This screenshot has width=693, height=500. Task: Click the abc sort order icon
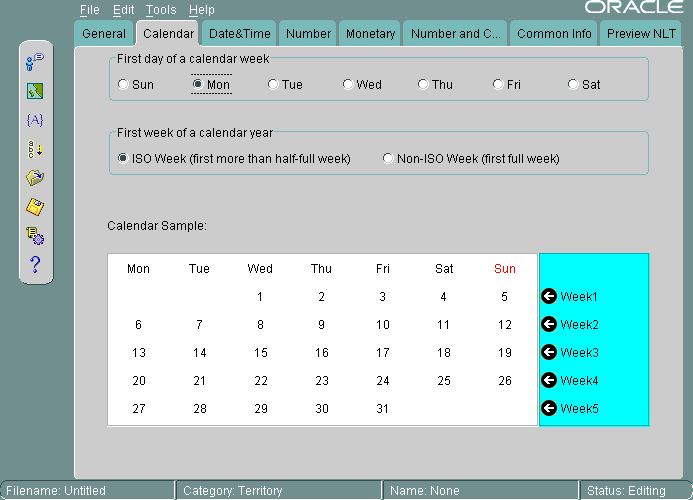35,149
